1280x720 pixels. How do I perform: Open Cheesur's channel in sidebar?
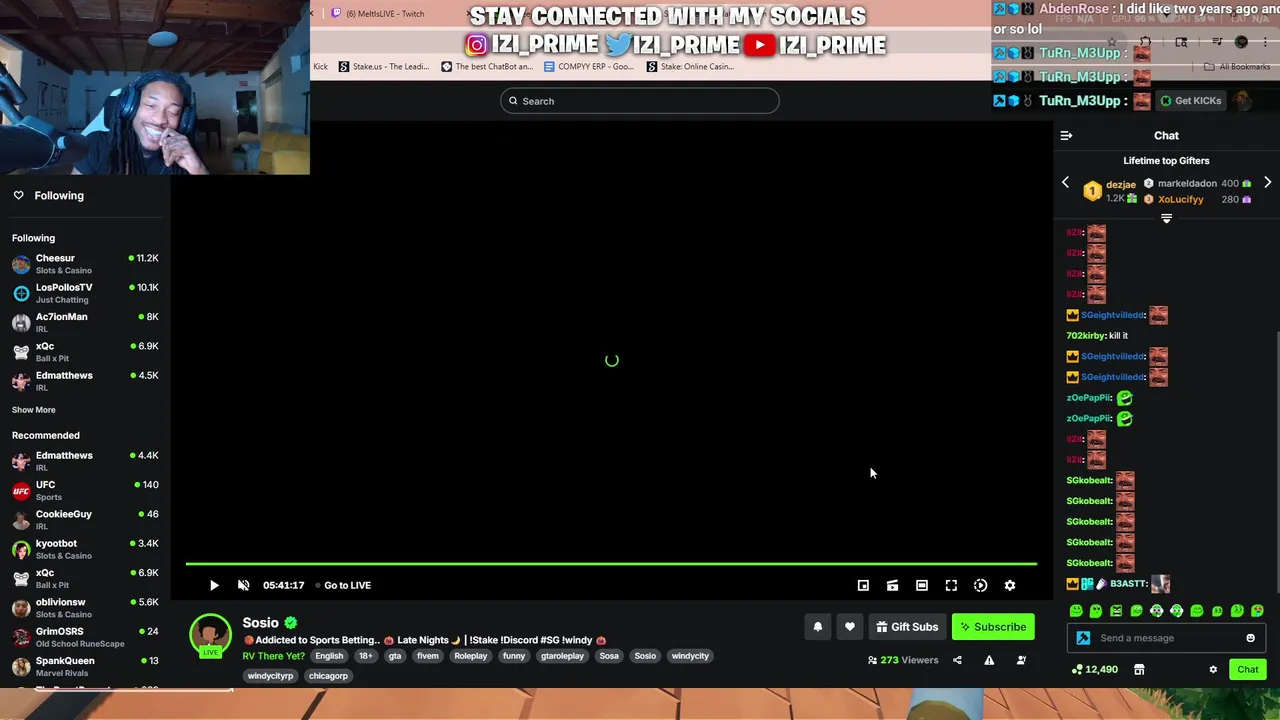click(85, 264)
